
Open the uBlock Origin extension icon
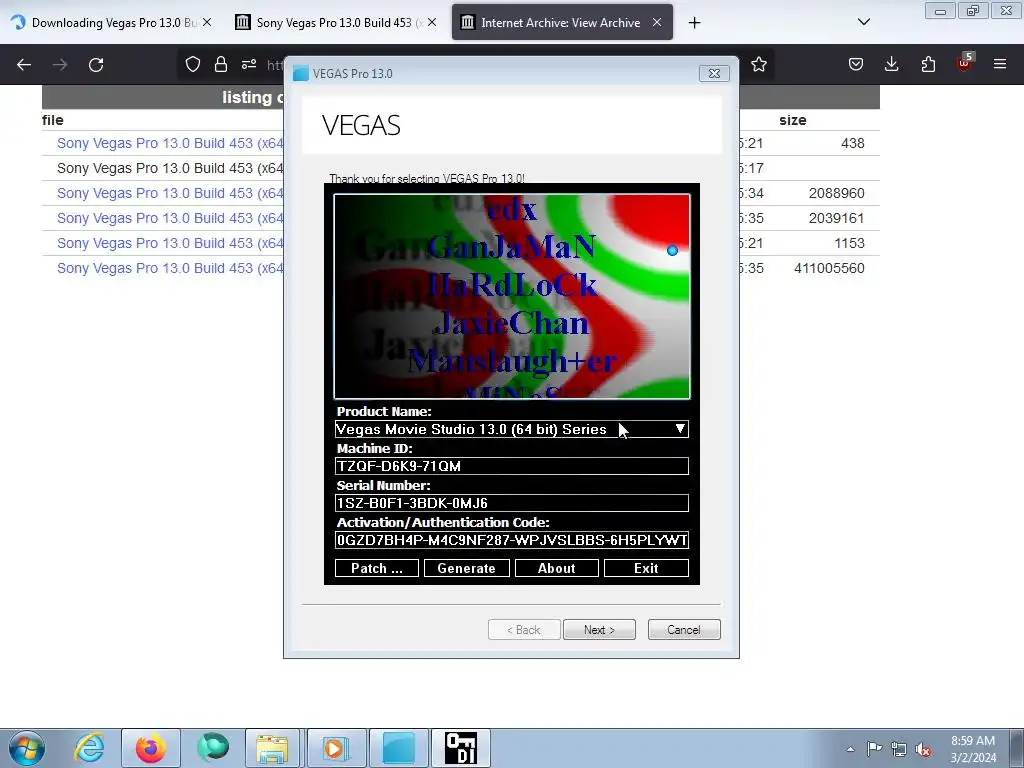coord(964,63)
